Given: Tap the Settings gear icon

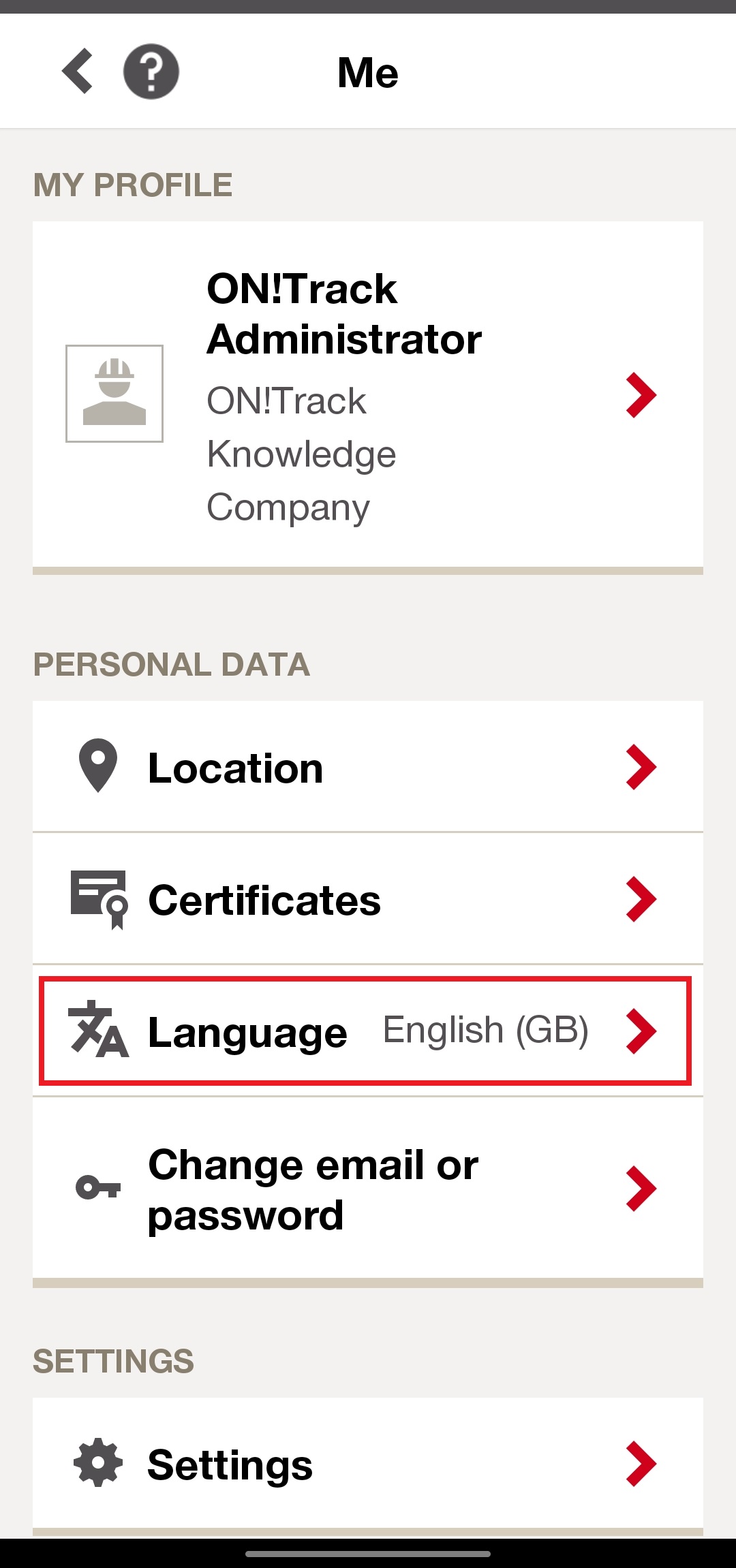Looking at the screenshot, I should click(98, 1462).
